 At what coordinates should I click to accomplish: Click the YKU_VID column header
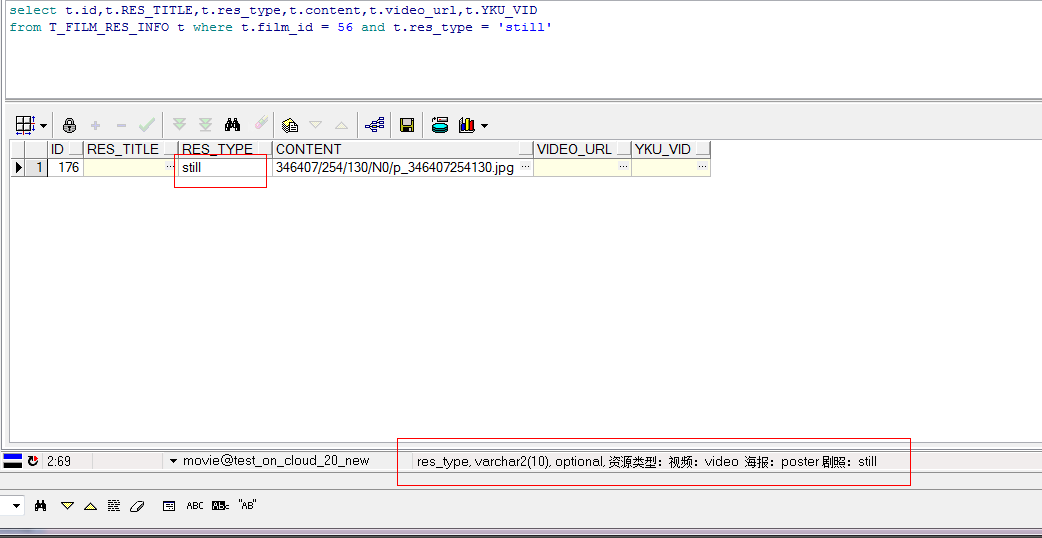(671, 149)
